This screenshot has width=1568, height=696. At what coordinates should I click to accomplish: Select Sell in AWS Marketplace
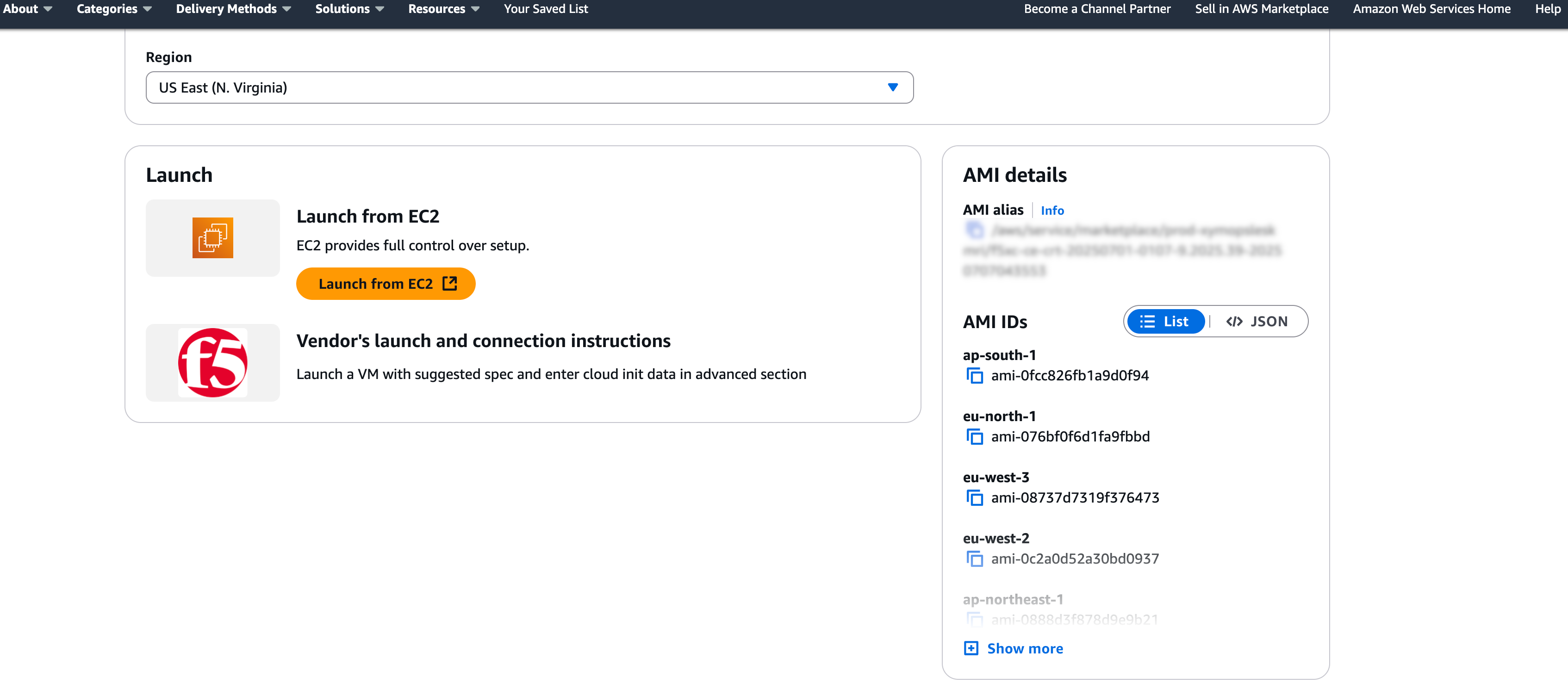click(x=1261, y=8)
